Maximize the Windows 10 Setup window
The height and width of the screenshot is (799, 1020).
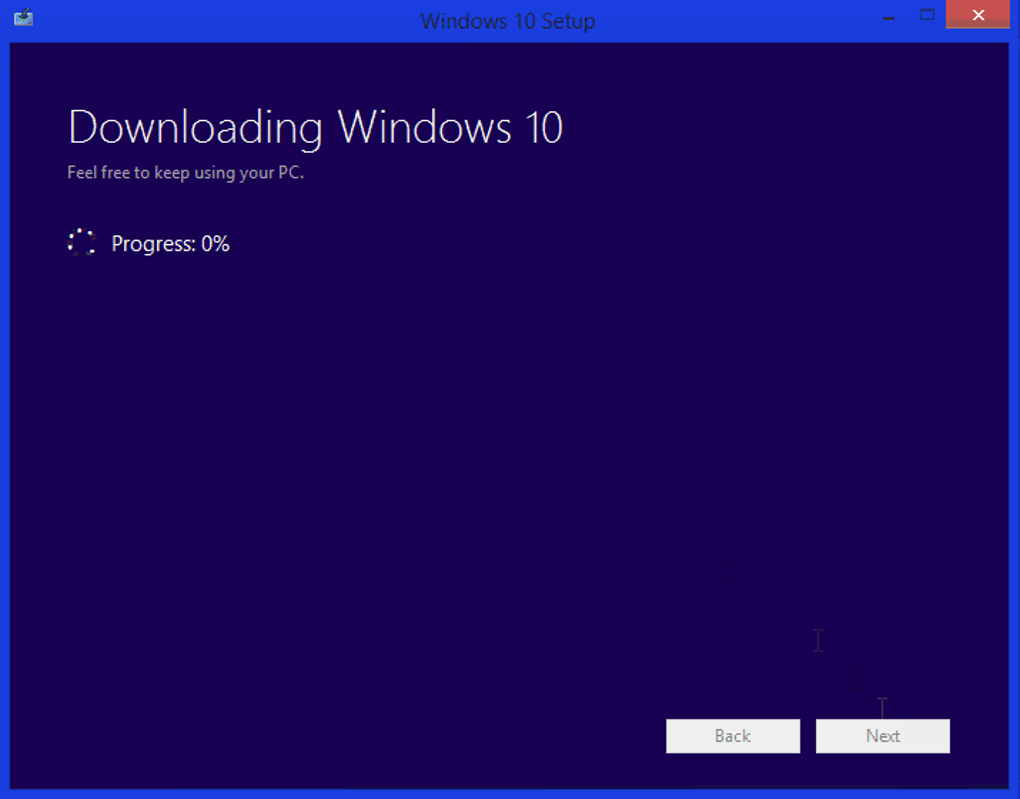pos(927,16)
